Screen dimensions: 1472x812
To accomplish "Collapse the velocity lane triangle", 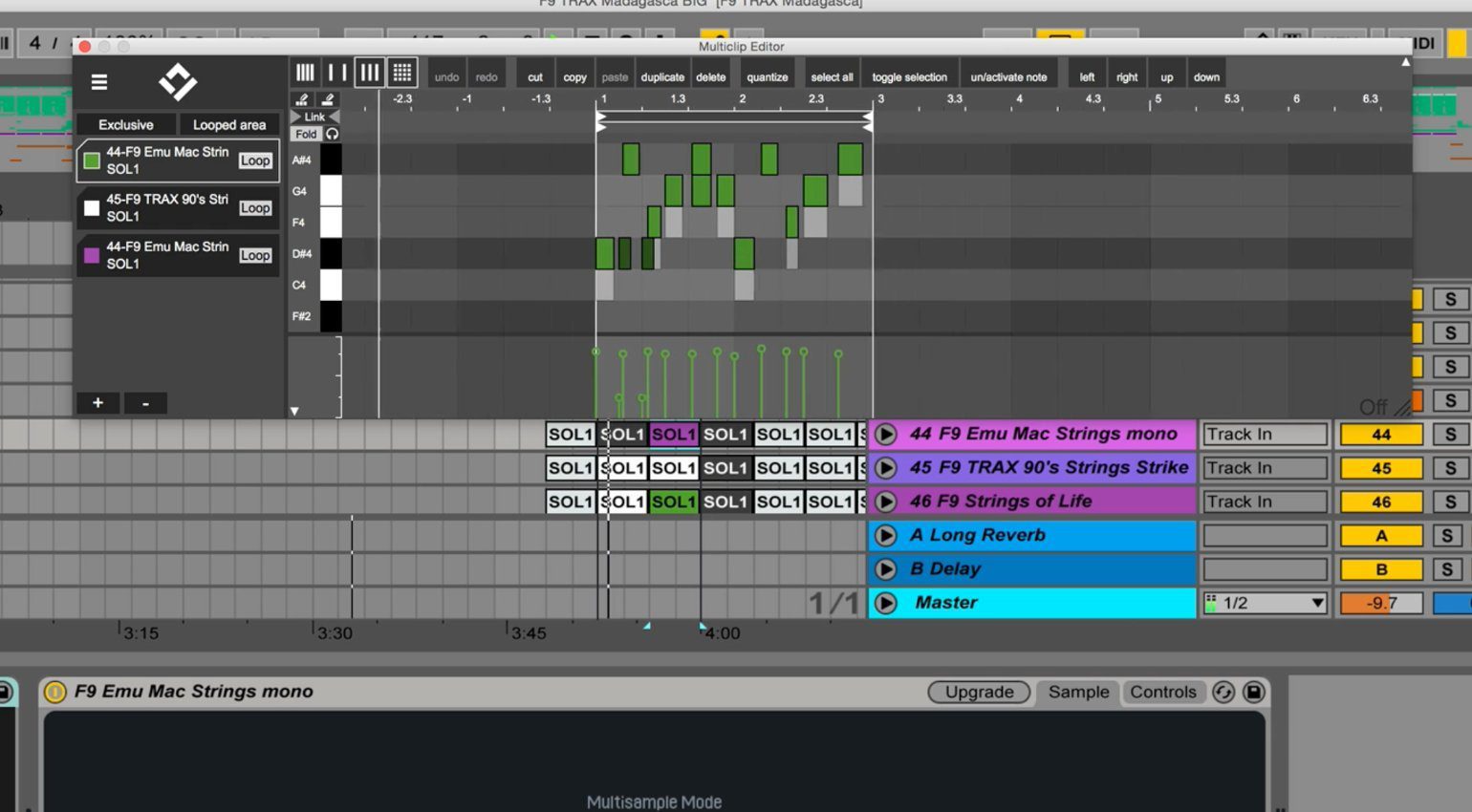I will [294, 411].
